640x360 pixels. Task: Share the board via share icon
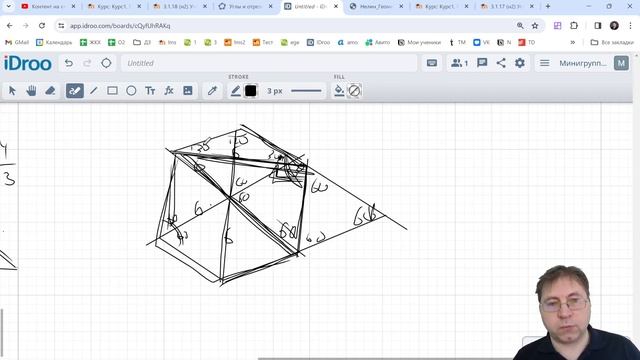501,63
